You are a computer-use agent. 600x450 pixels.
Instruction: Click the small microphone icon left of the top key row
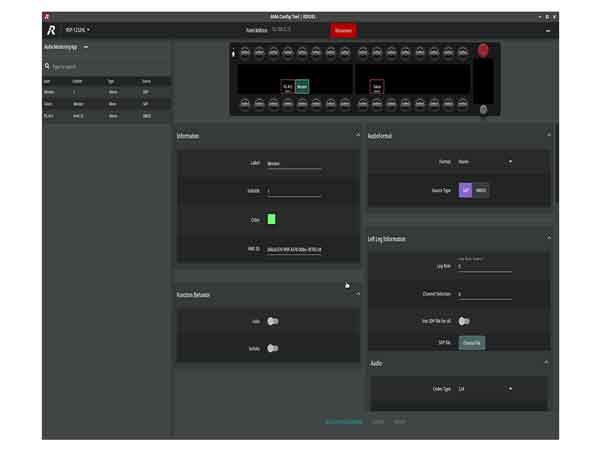(233, 54)
